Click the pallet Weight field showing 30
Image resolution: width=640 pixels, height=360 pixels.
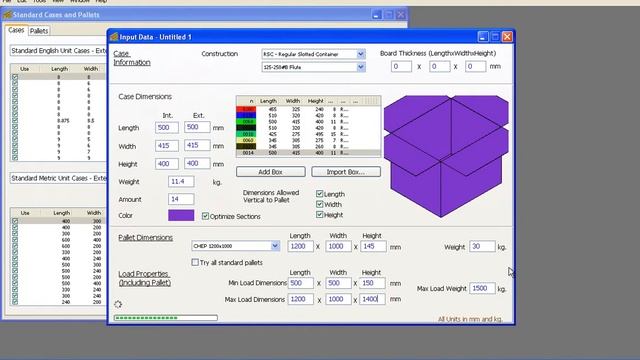pyautogui.click(x=482, y=246)
